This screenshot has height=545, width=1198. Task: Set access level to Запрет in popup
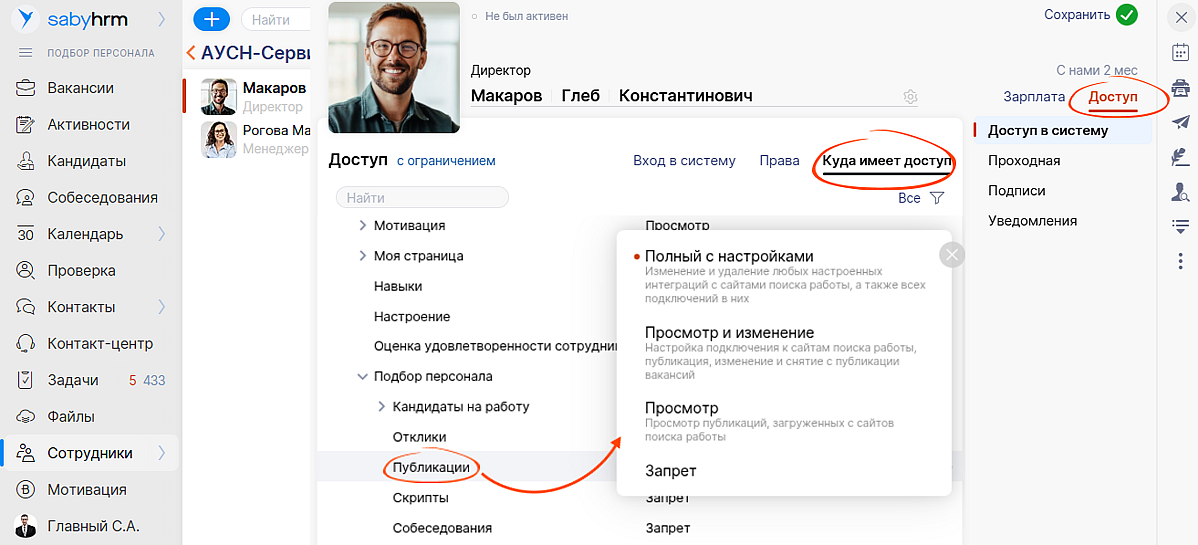pos(670,470)
